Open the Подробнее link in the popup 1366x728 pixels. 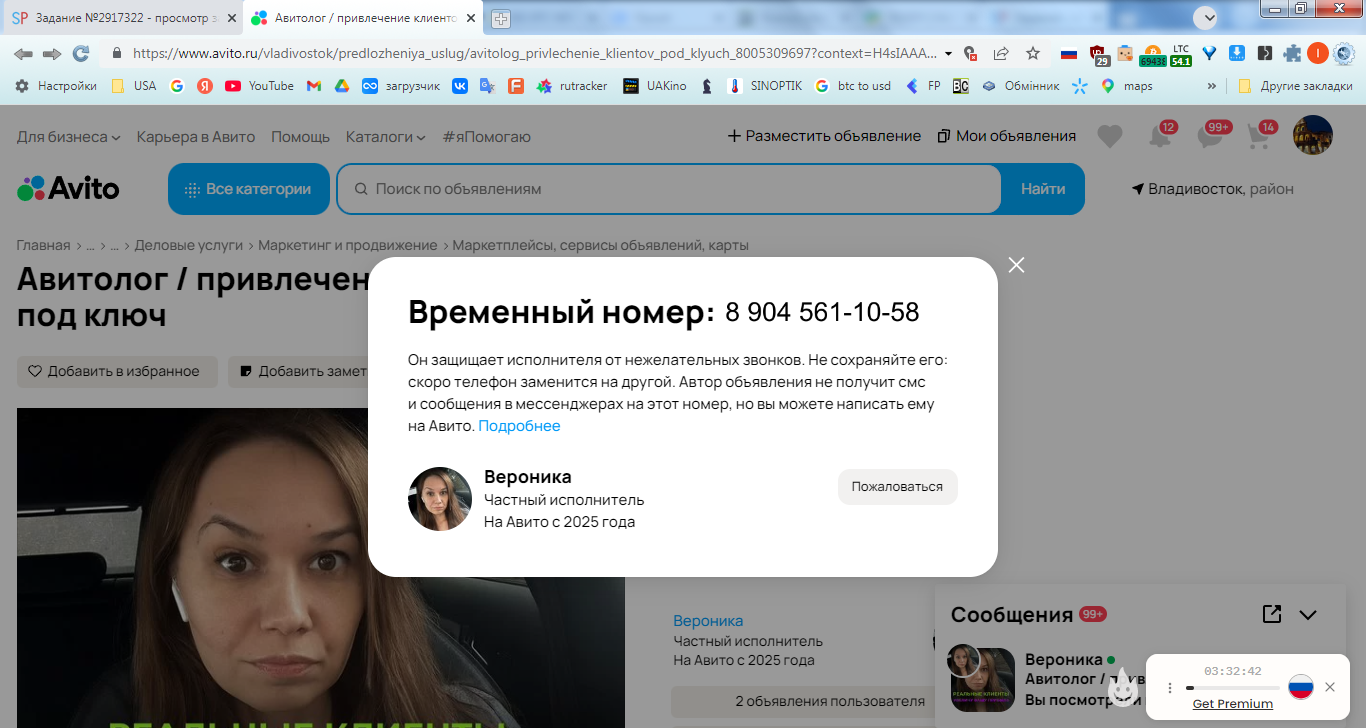pyautogui.click(x=519, y=426)
